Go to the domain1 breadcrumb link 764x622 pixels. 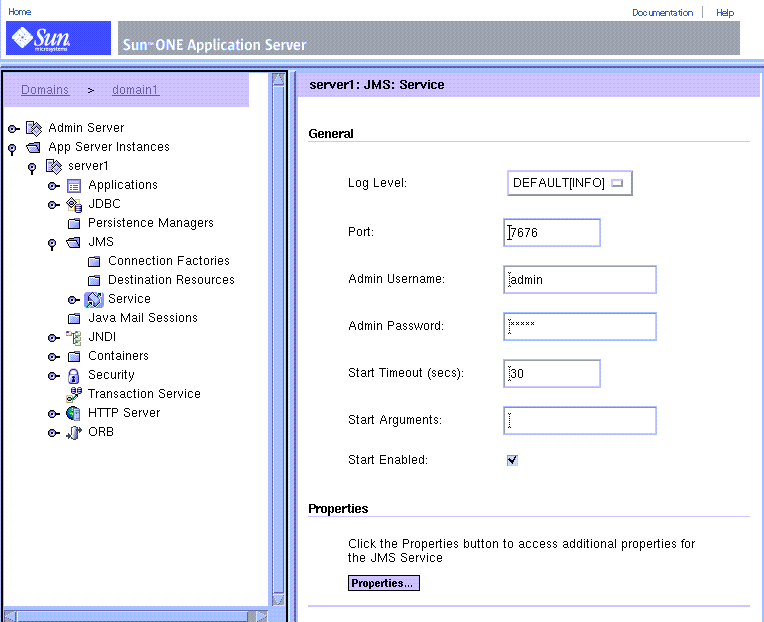pos(135,90)
